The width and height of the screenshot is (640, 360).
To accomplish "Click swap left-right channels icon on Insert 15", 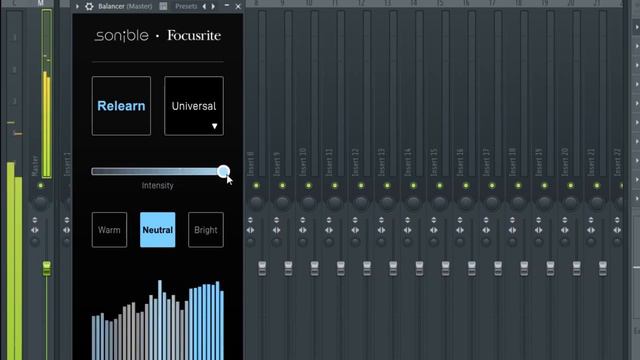I will click(x=433, y=230).
